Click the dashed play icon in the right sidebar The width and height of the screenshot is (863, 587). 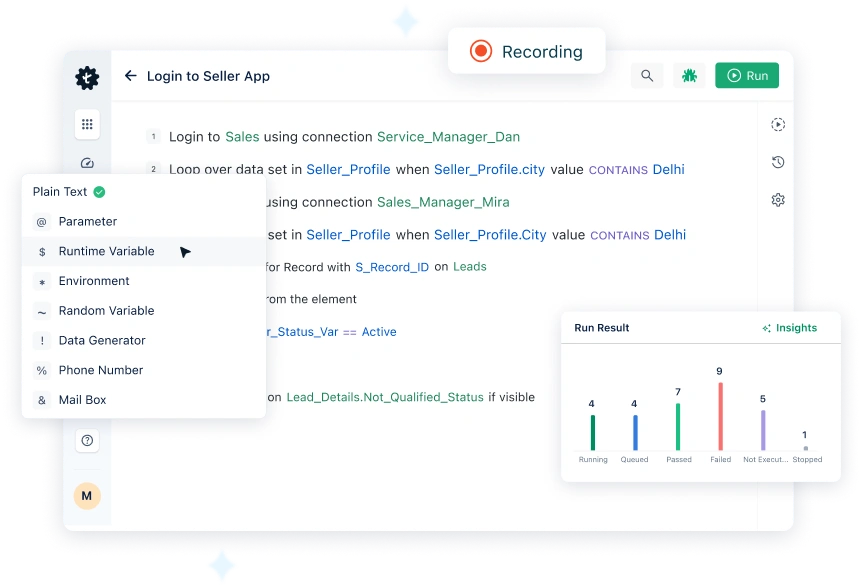click(x=778, y=124)
